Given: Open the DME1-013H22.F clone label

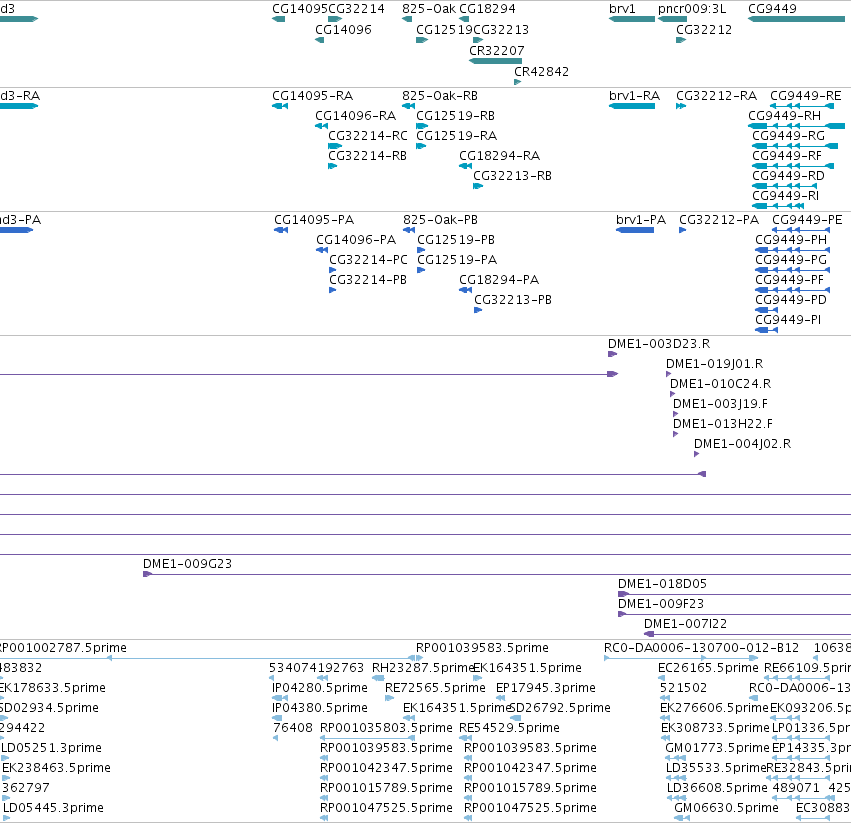Looking at the screenshot, I should (723, 424).
